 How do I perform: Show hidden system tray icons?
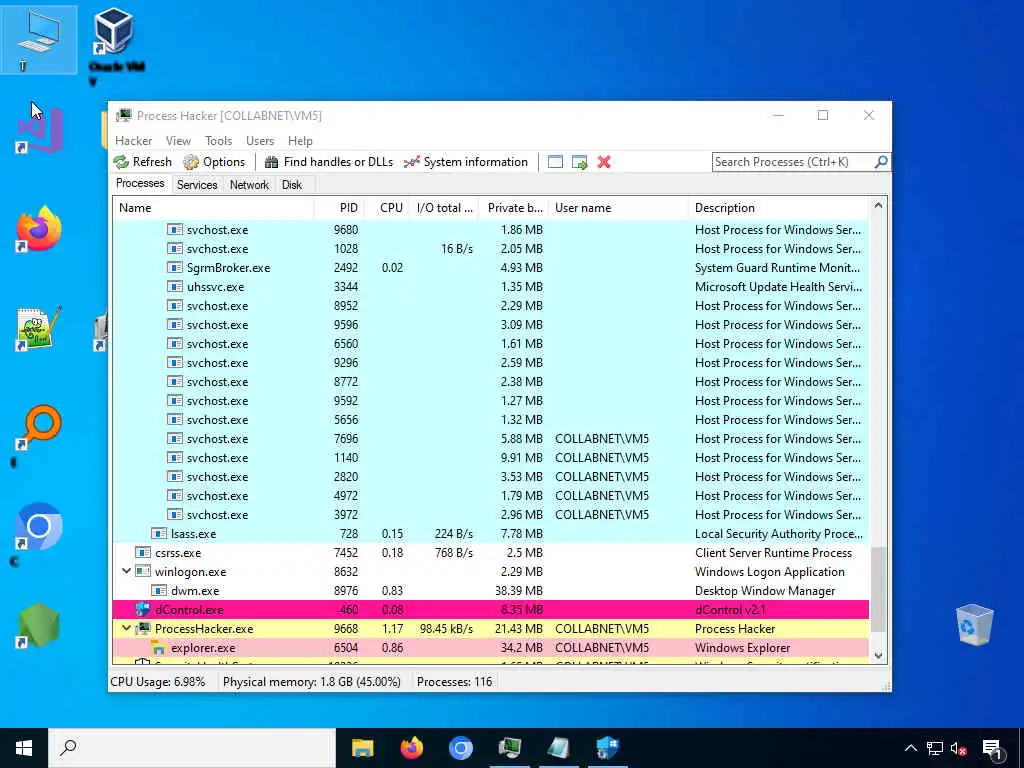(x=911, y=749)
